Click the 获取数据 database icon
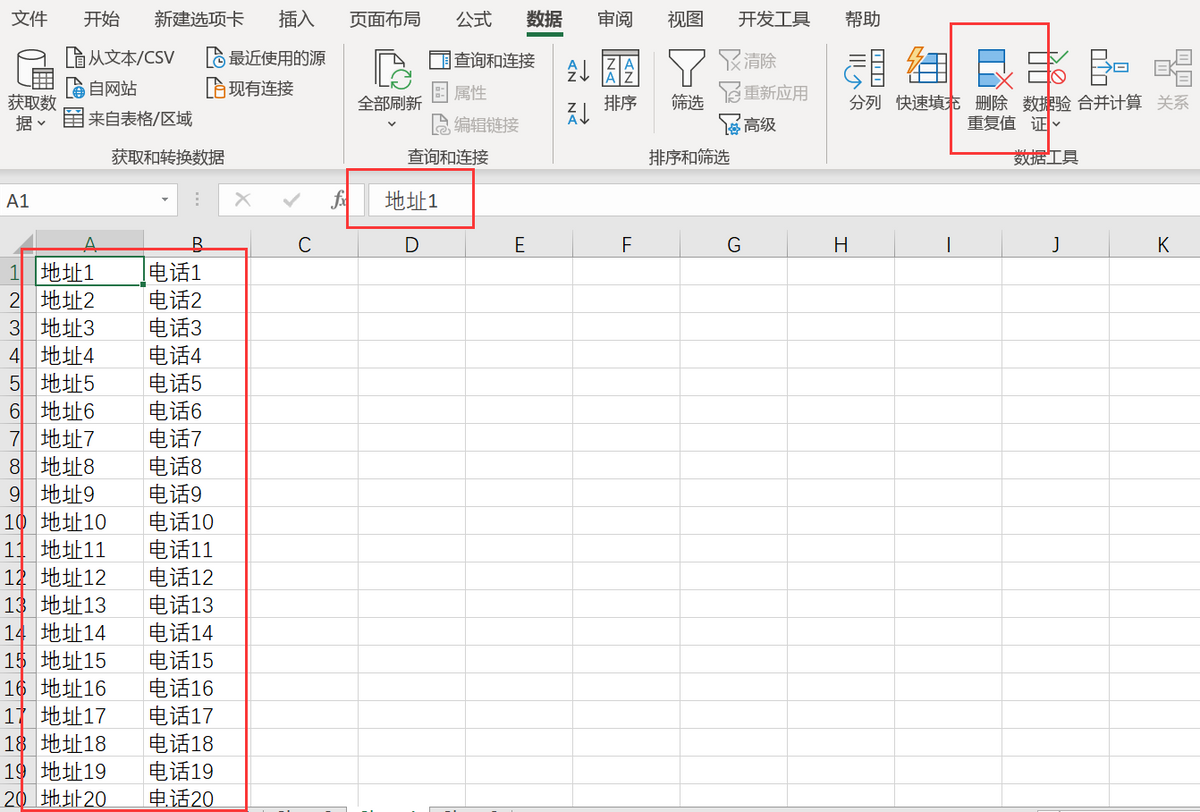 35,69
